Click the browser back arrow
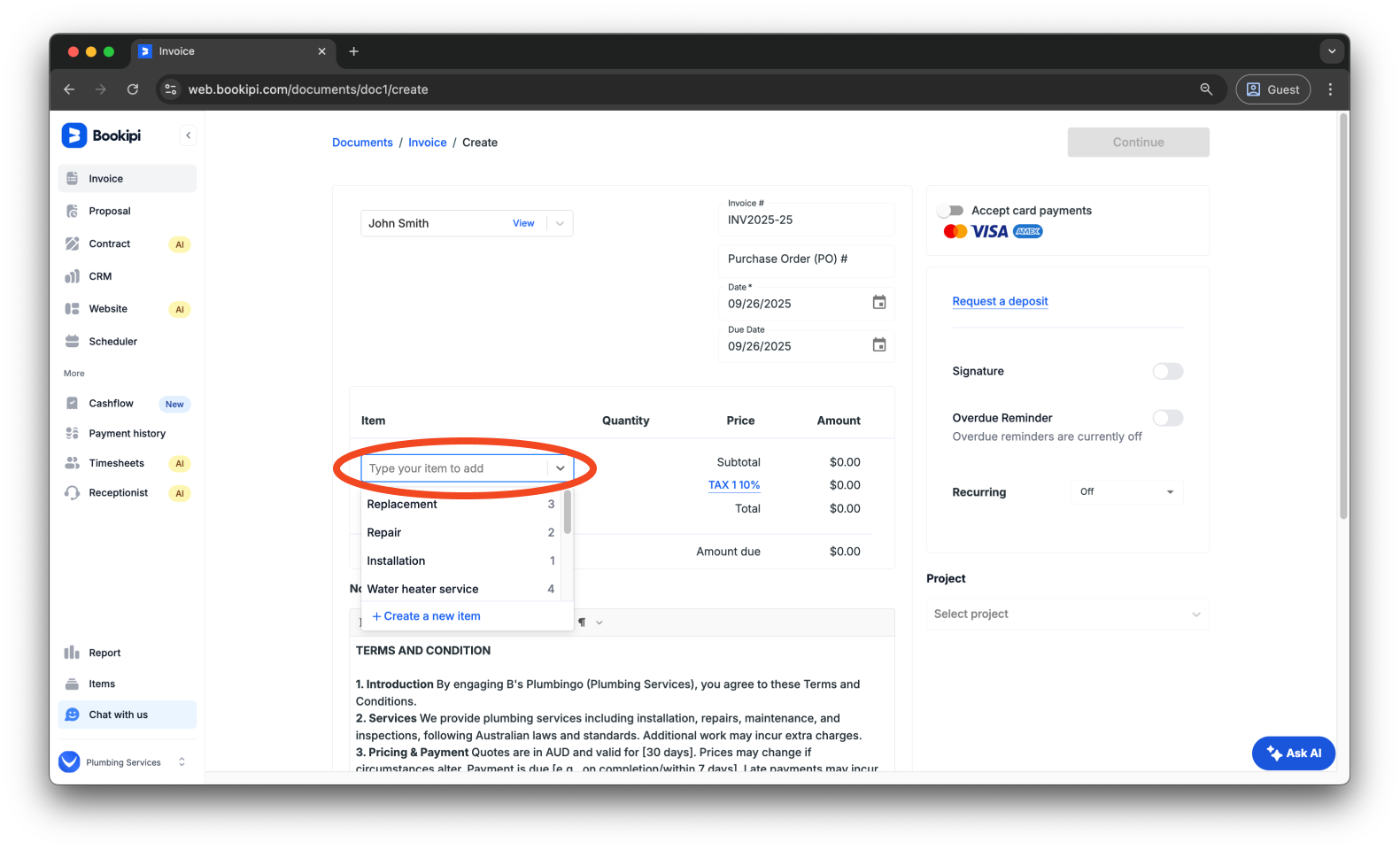The image size is (1400, 850). pos(69,89)
